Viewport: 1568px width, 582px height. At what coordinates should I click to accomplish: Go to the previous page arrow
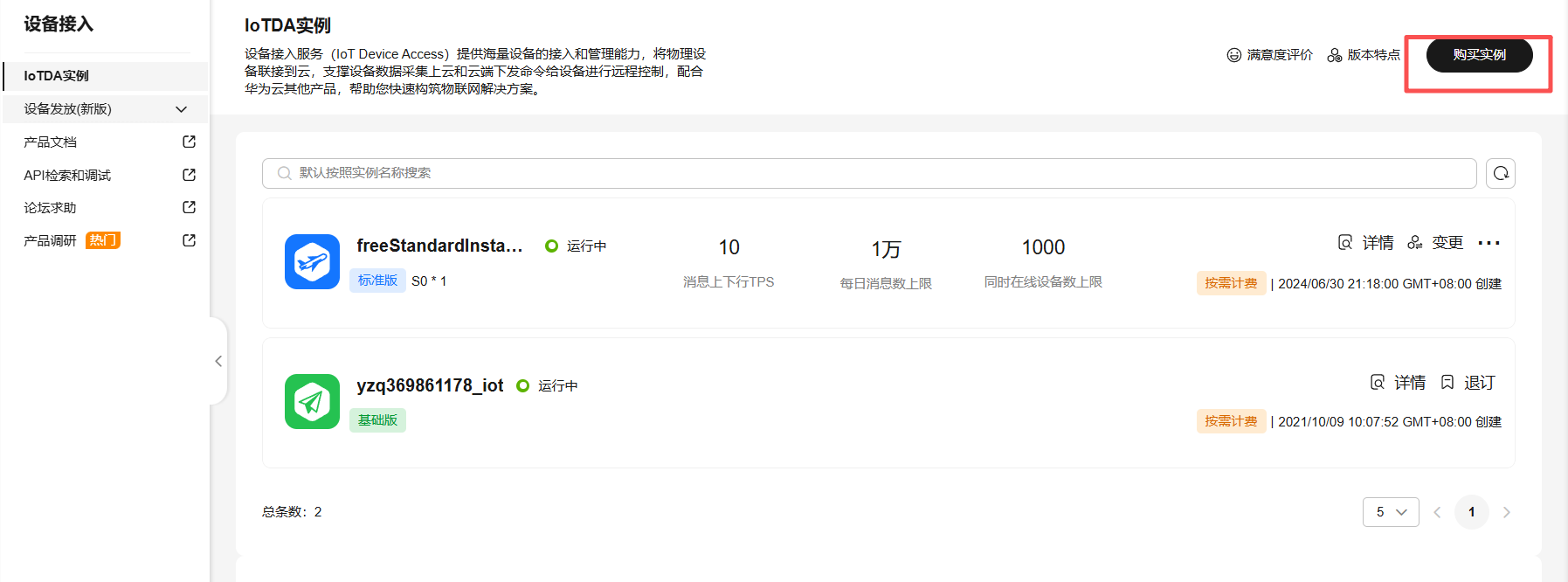[1437, 512]
